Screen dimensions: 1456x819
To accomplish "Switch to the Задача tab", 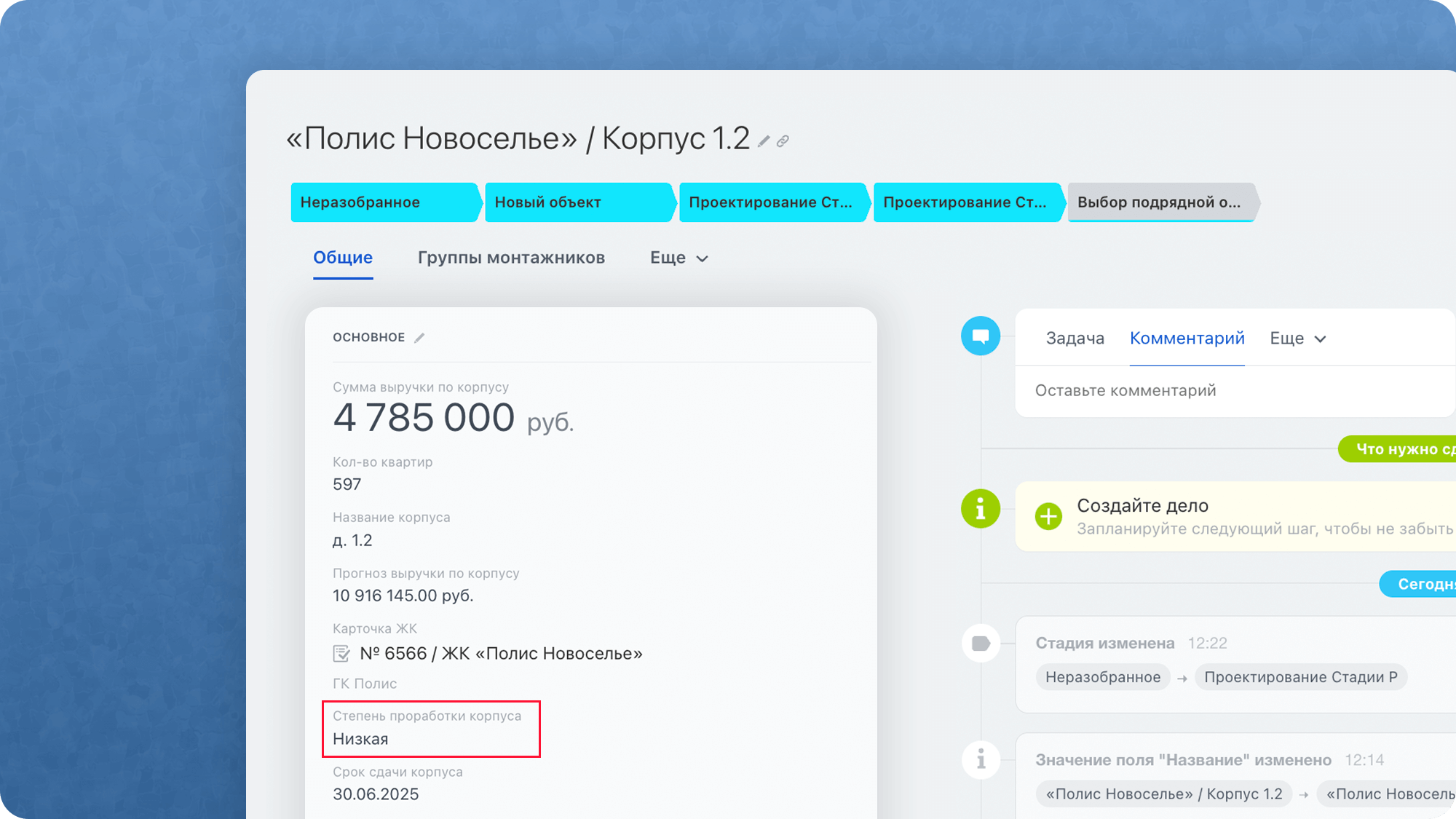I will coord(1075,338).
